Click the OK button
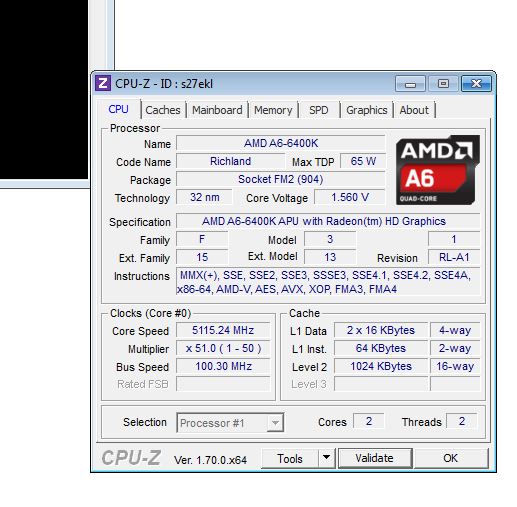 pyautogui.click(x=451, y=458)
